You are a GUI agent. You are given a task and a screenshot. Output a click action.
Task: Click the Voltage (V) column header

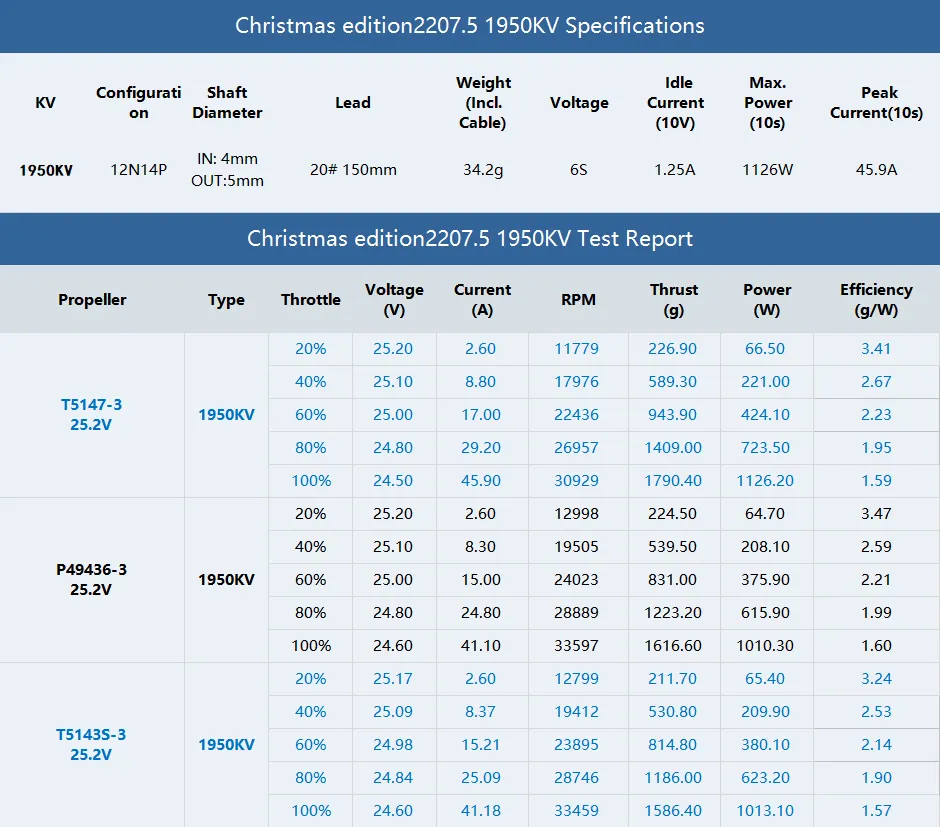(x=394, y=299)
